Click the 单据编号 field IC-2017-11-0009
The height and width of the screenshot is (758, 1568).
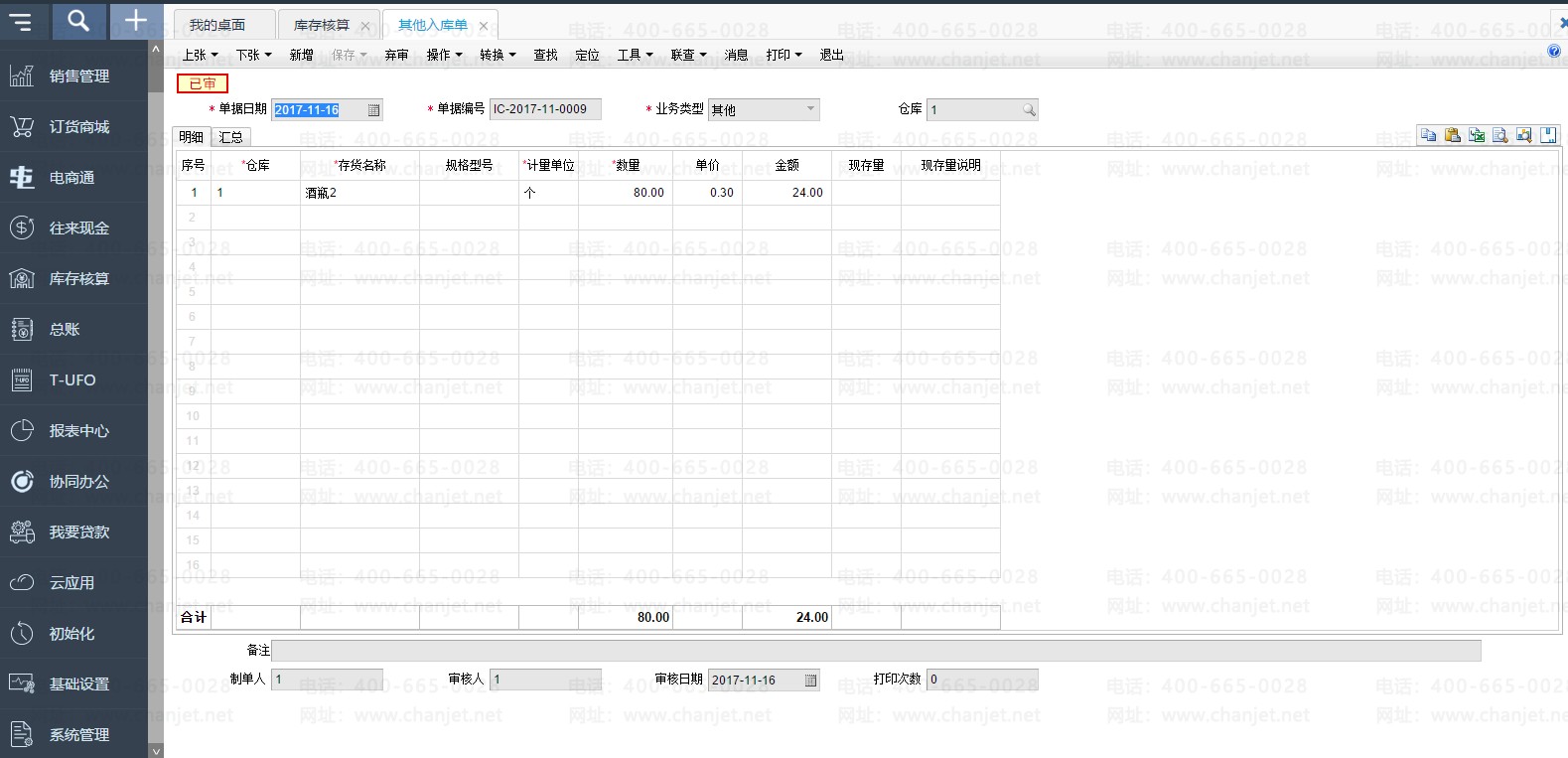tap(545, 110)
